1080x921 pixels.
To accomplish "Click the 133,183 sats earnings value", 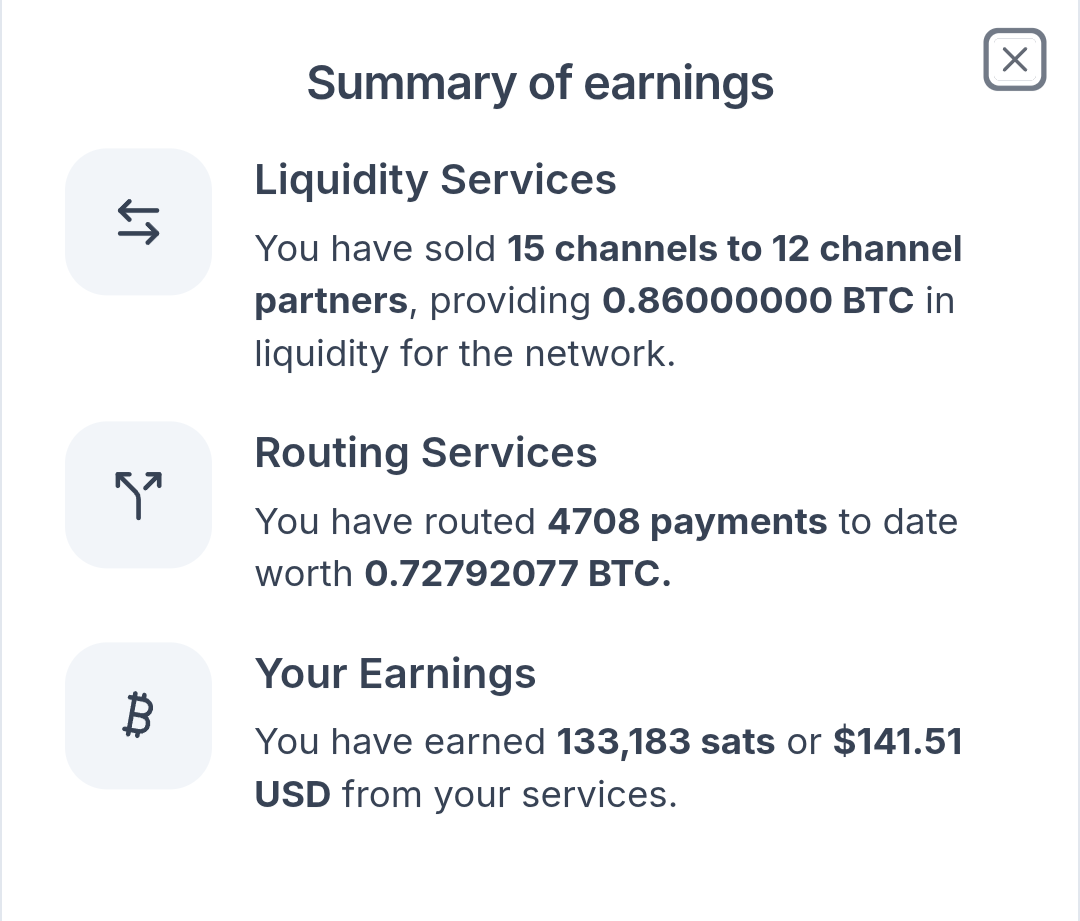I will coord(665,742).
